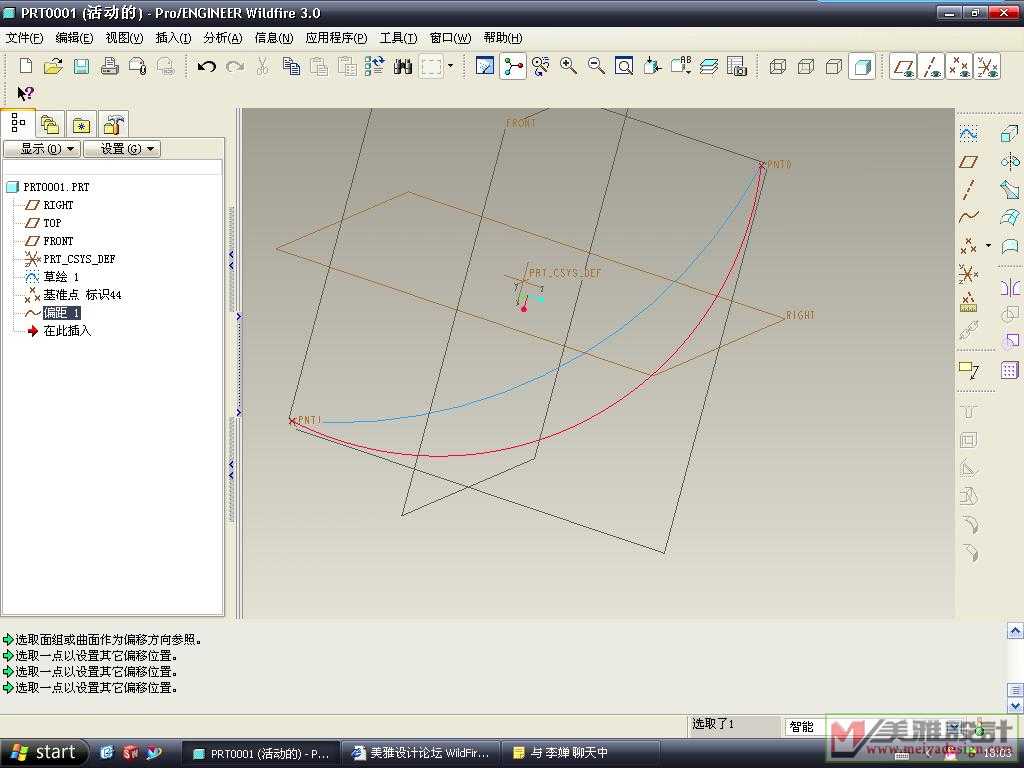Click the Mirror tool icon

coord(1010,287)
